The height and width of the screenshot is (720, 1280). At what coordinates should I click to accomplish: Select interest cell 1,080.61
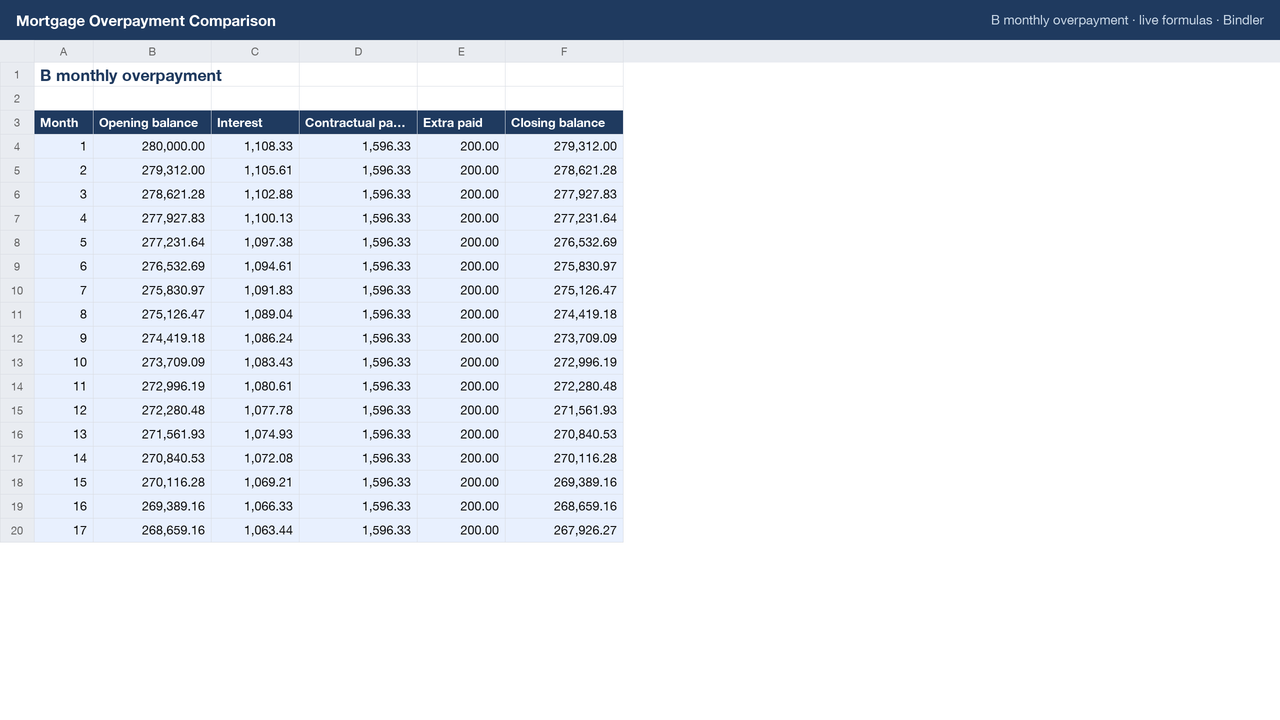coord(255,387)
